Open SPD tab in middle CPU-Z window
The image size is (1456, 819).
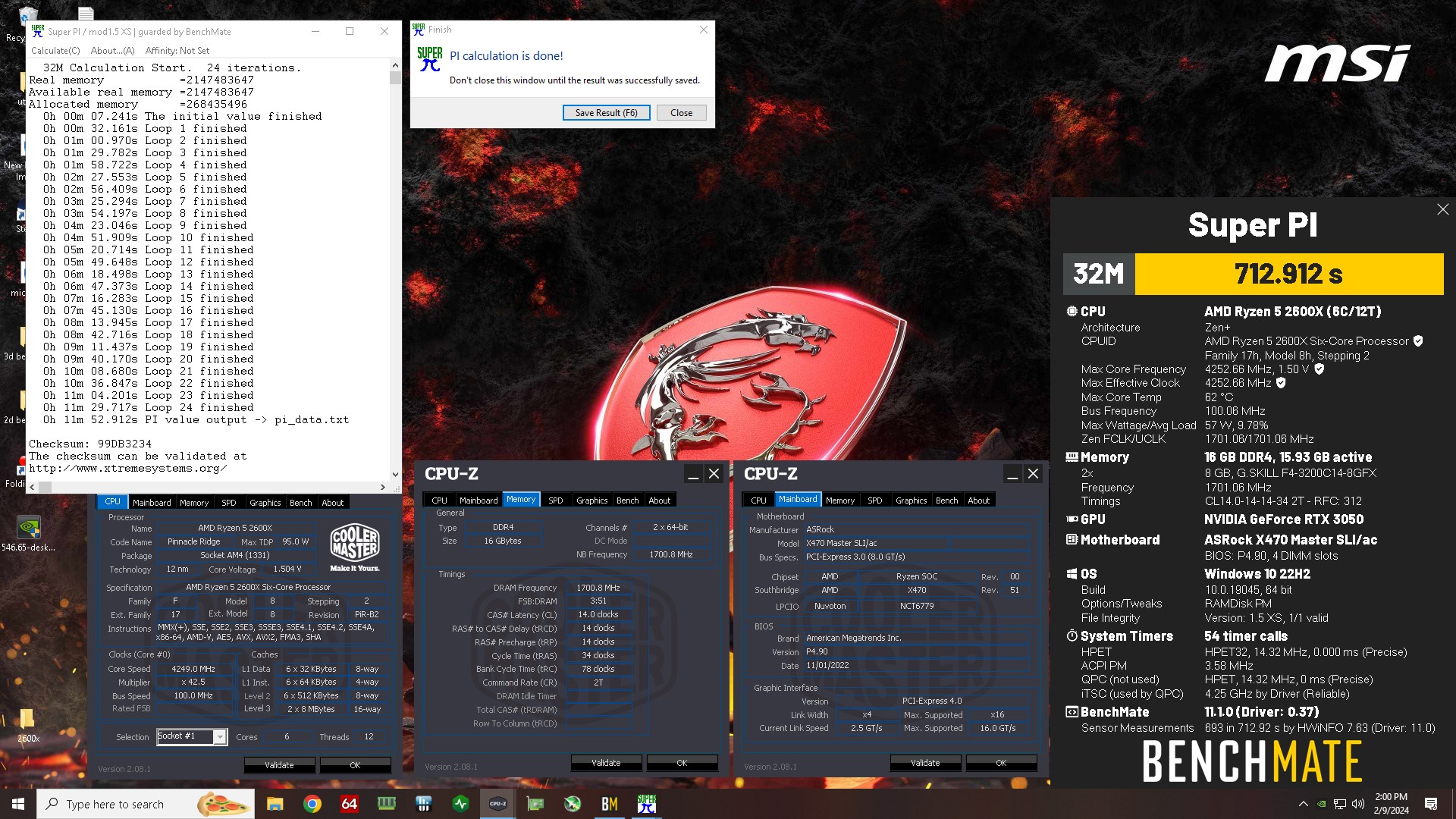coord(556,500)
